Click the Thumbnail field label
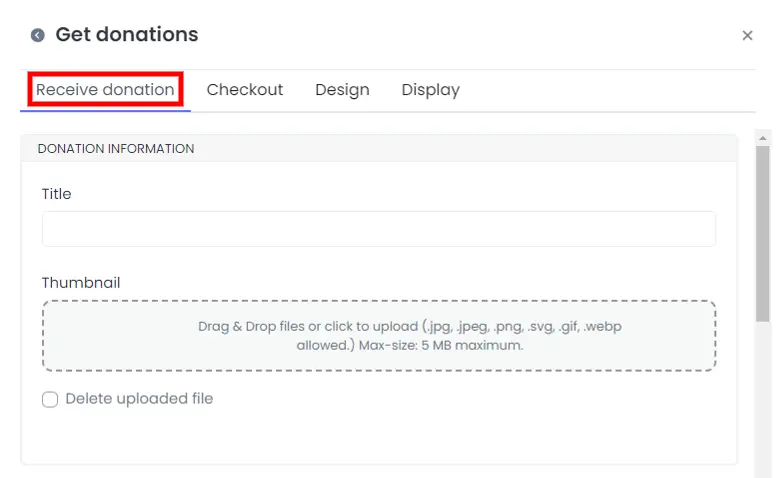 coord(81,283)
